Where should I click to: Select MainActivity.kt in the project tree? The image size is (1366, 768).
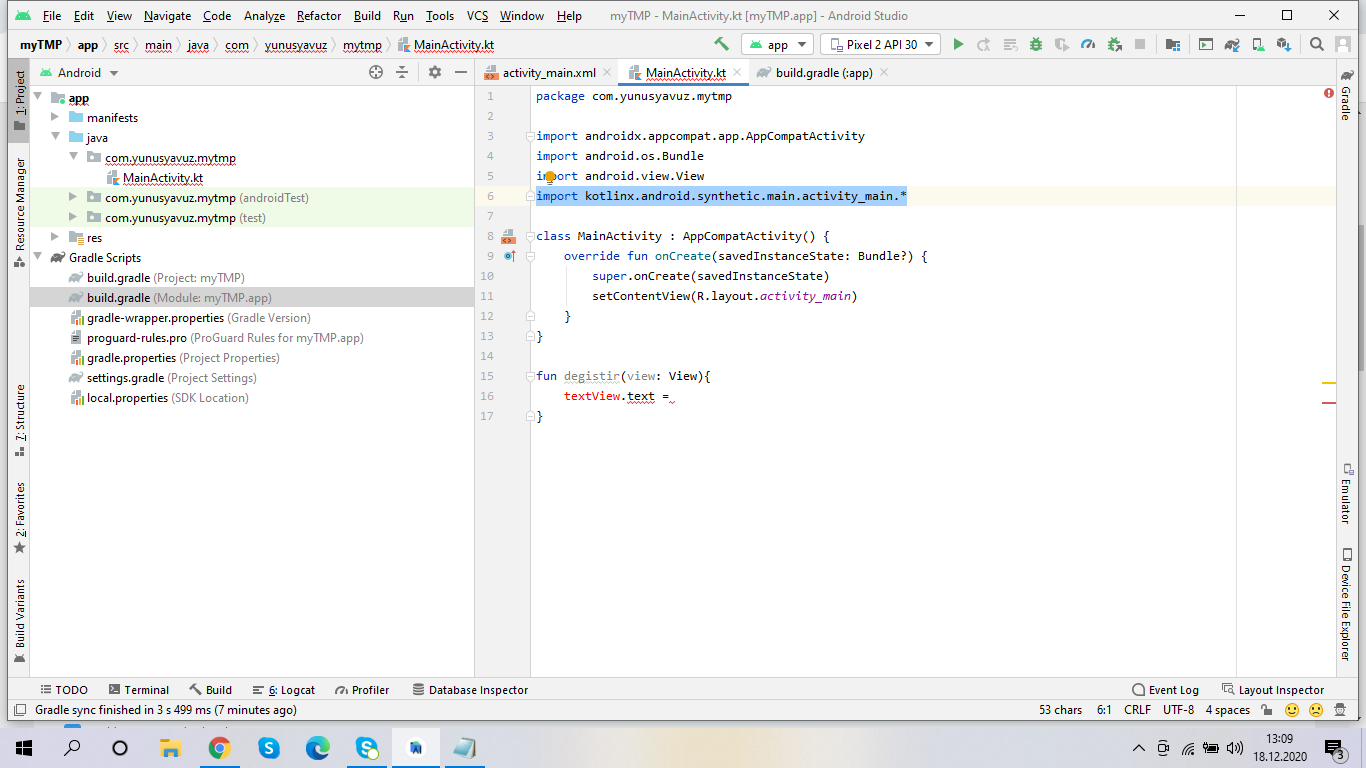pos(162,177)
